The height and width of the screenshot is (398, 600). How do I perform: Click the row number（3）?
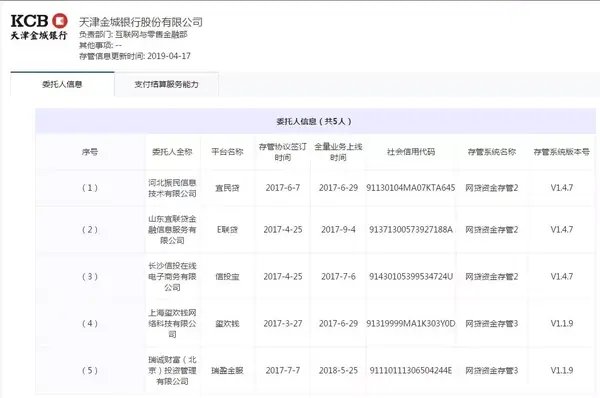pyautogui.click(x=90, y=276)
